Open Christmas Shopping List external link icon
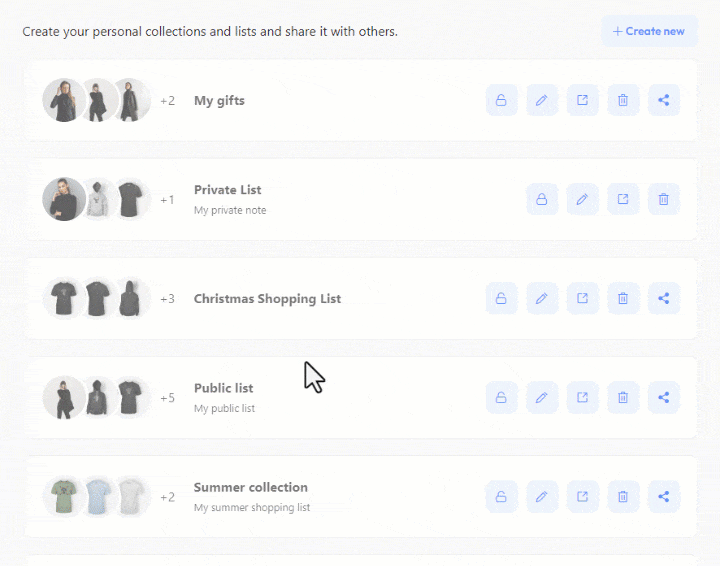 click(582, 298)
